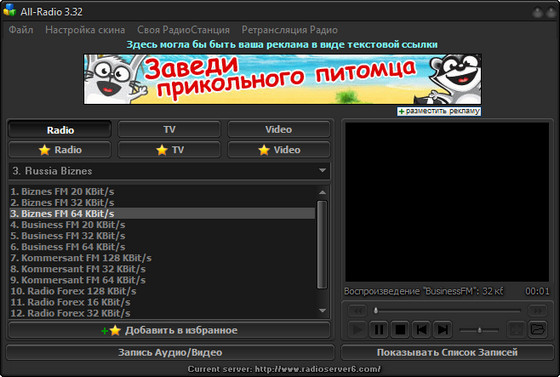Click the volume slider knob

480,330
